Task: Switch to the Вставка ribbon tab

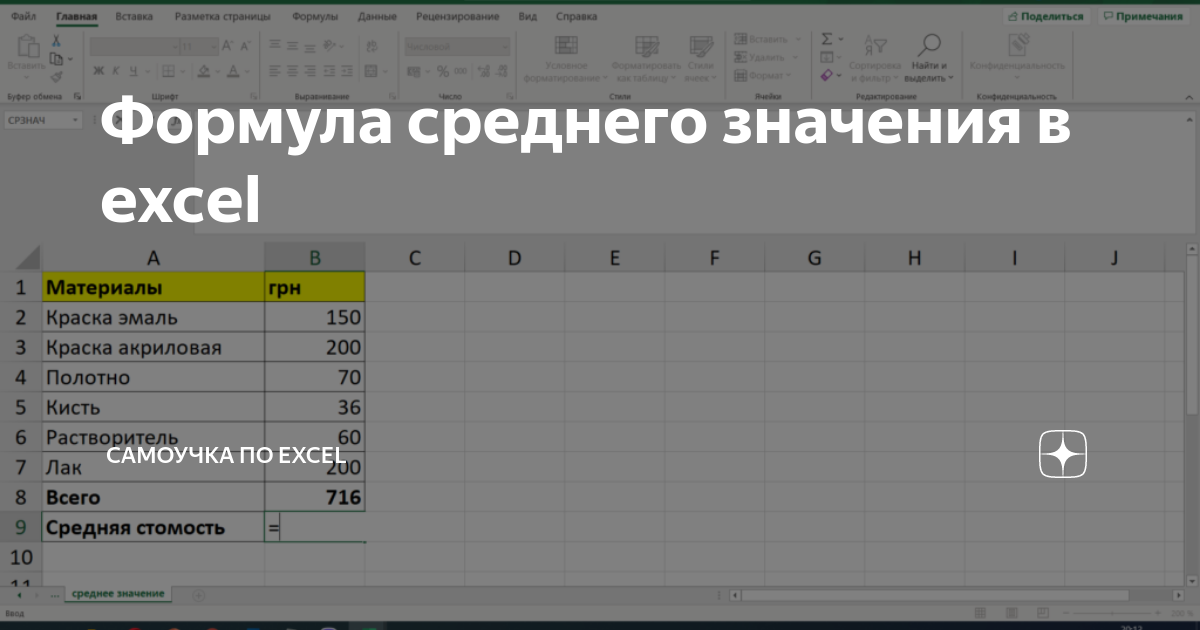Action: pyautogui.click(x=134, y=17)
